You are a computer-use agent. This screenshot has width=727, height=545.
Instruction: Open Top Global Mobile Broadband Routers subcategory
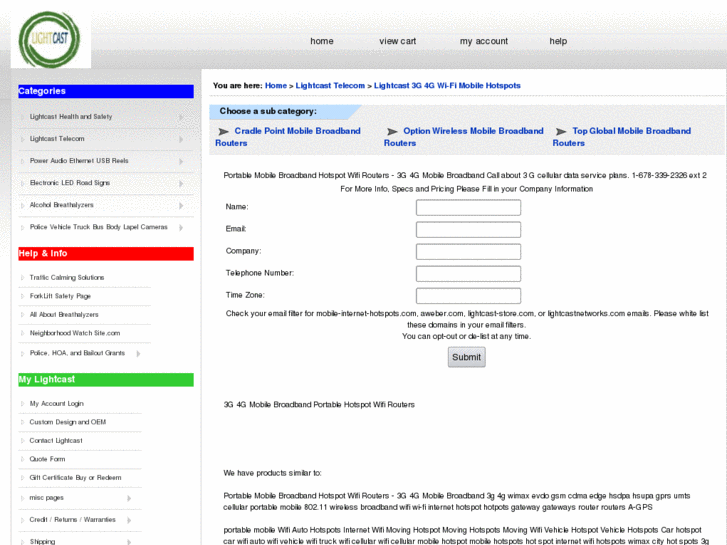point(622,137)
